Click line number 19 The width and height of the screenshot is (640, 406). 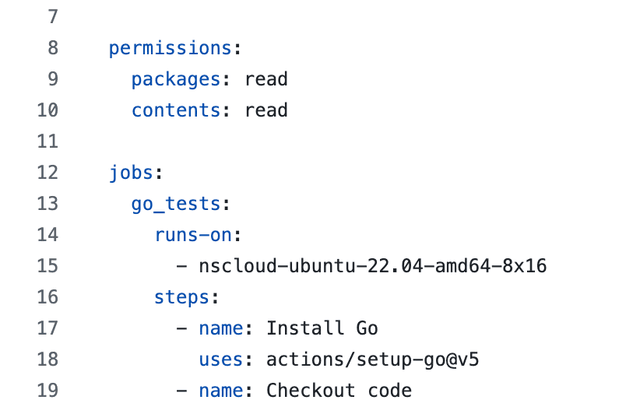(47, 390)
